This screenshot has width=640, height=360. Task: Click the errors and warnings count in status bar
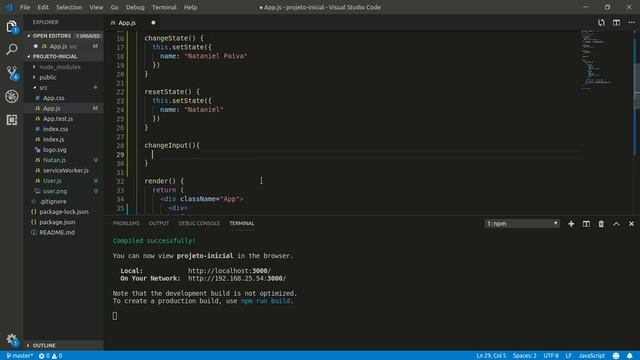(50, 356)
